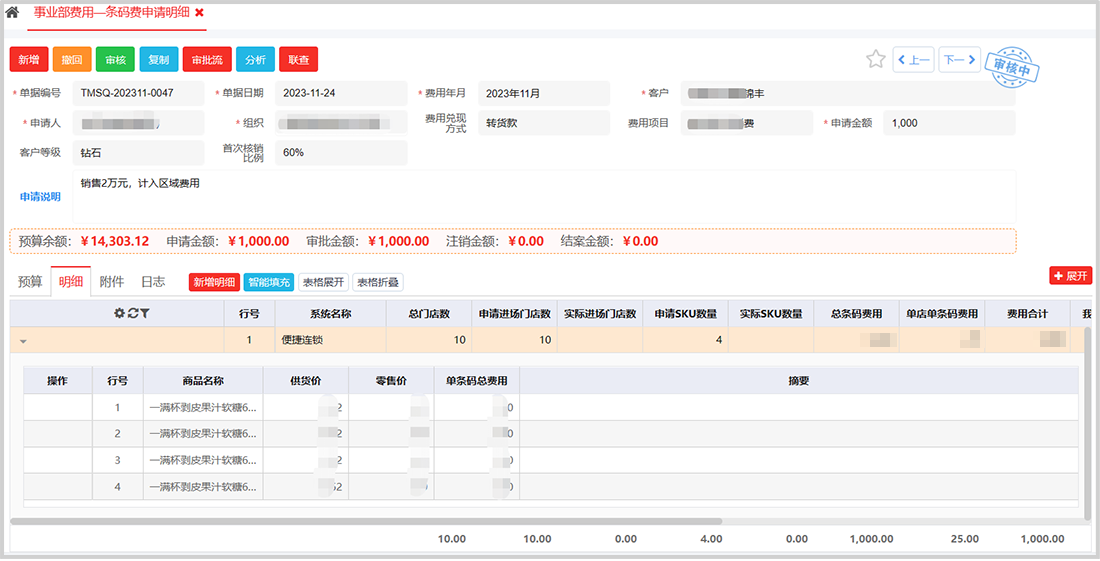
Task: Click 表格折叠 to collapse table rows
Action: tap(377, 282)
